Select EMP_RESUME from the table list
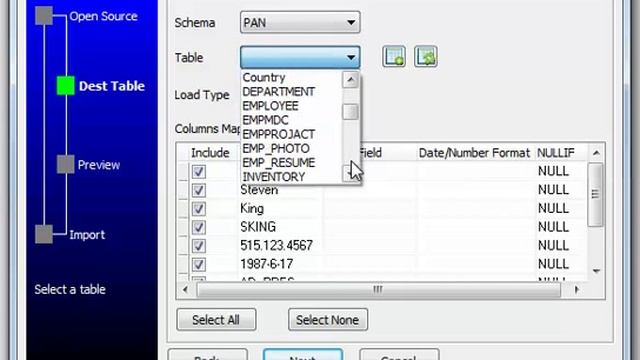Viewport: 640px width, 360px height. point(279,163)
